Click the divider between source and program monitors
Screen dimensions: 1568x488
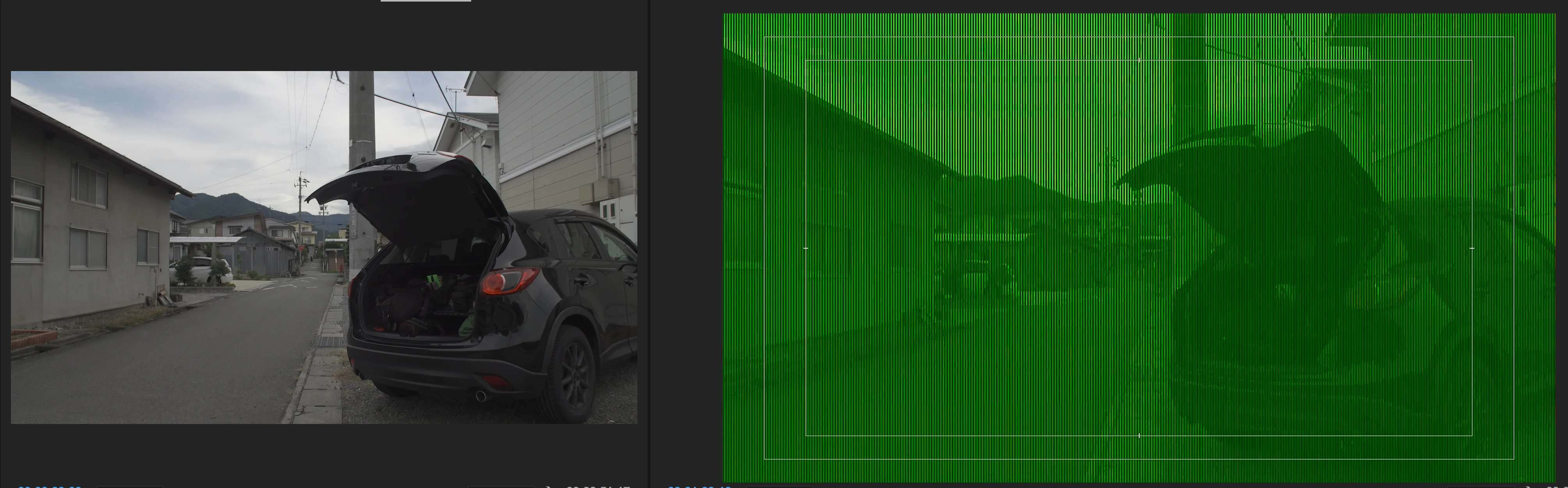coord(650,244)
